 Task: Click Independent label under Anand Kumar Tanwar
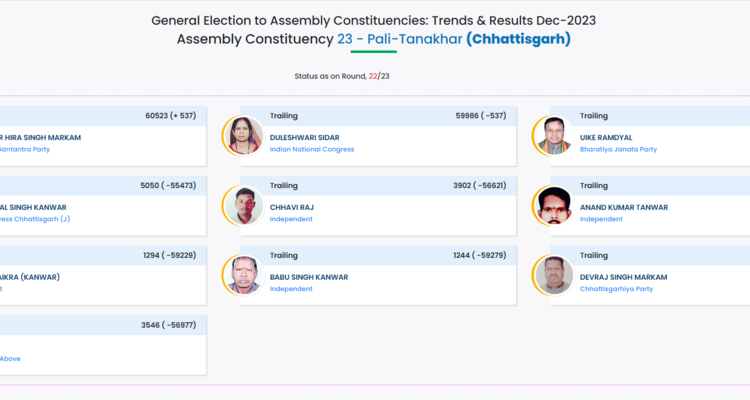point(601,219)
